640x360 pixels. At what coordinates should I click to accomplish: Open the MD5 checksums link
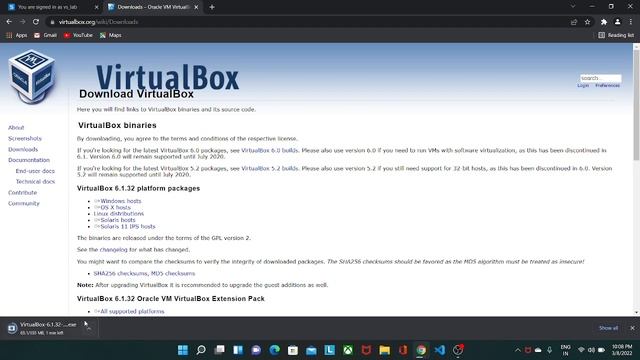(x=173, y=273)
